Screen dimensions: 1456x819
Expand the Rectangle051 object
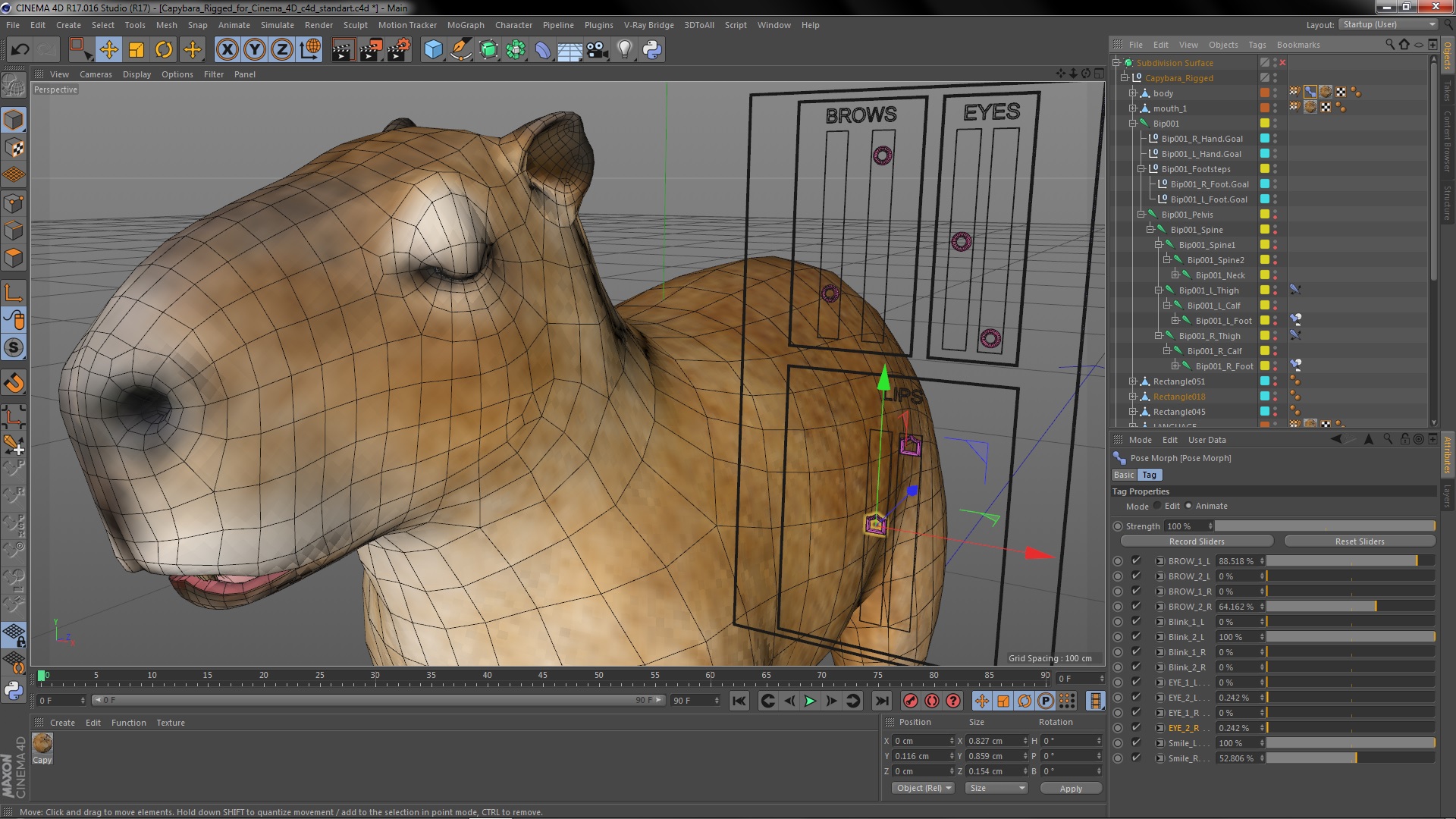pyautogui.click(x=1133, y=381)
